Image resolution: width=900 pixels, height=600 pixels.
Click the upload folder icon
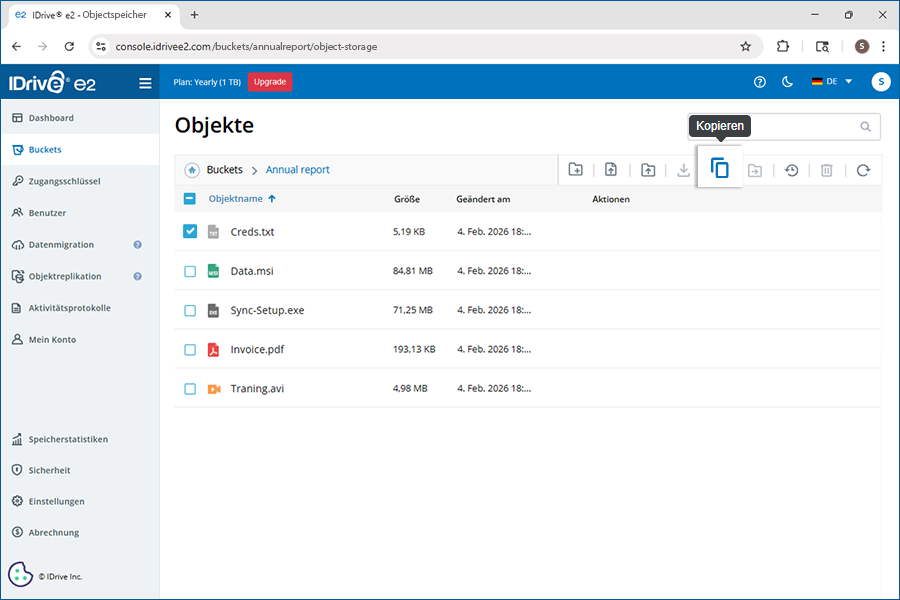pos(648,170)
